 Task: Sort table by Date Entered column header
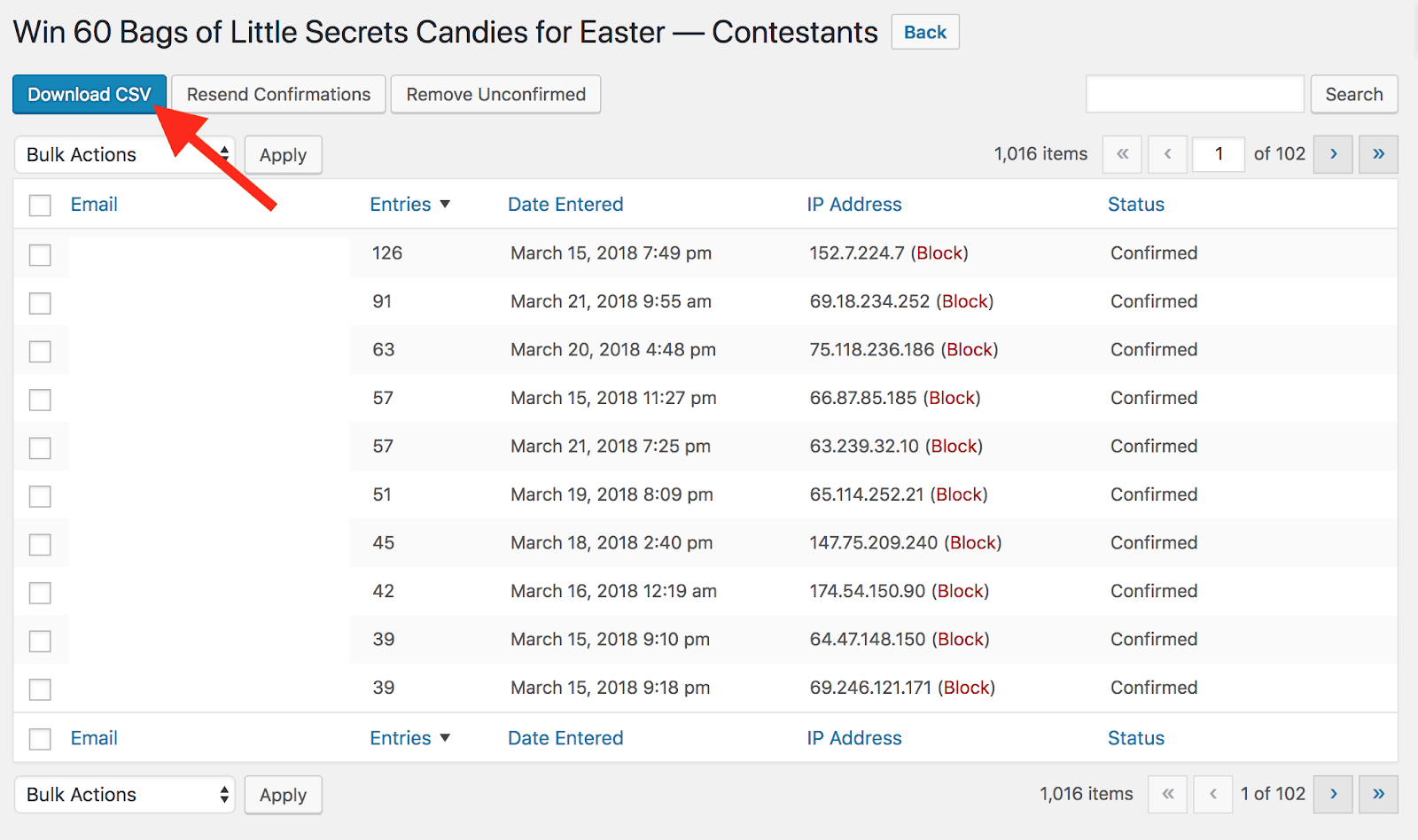pos(565,205)
